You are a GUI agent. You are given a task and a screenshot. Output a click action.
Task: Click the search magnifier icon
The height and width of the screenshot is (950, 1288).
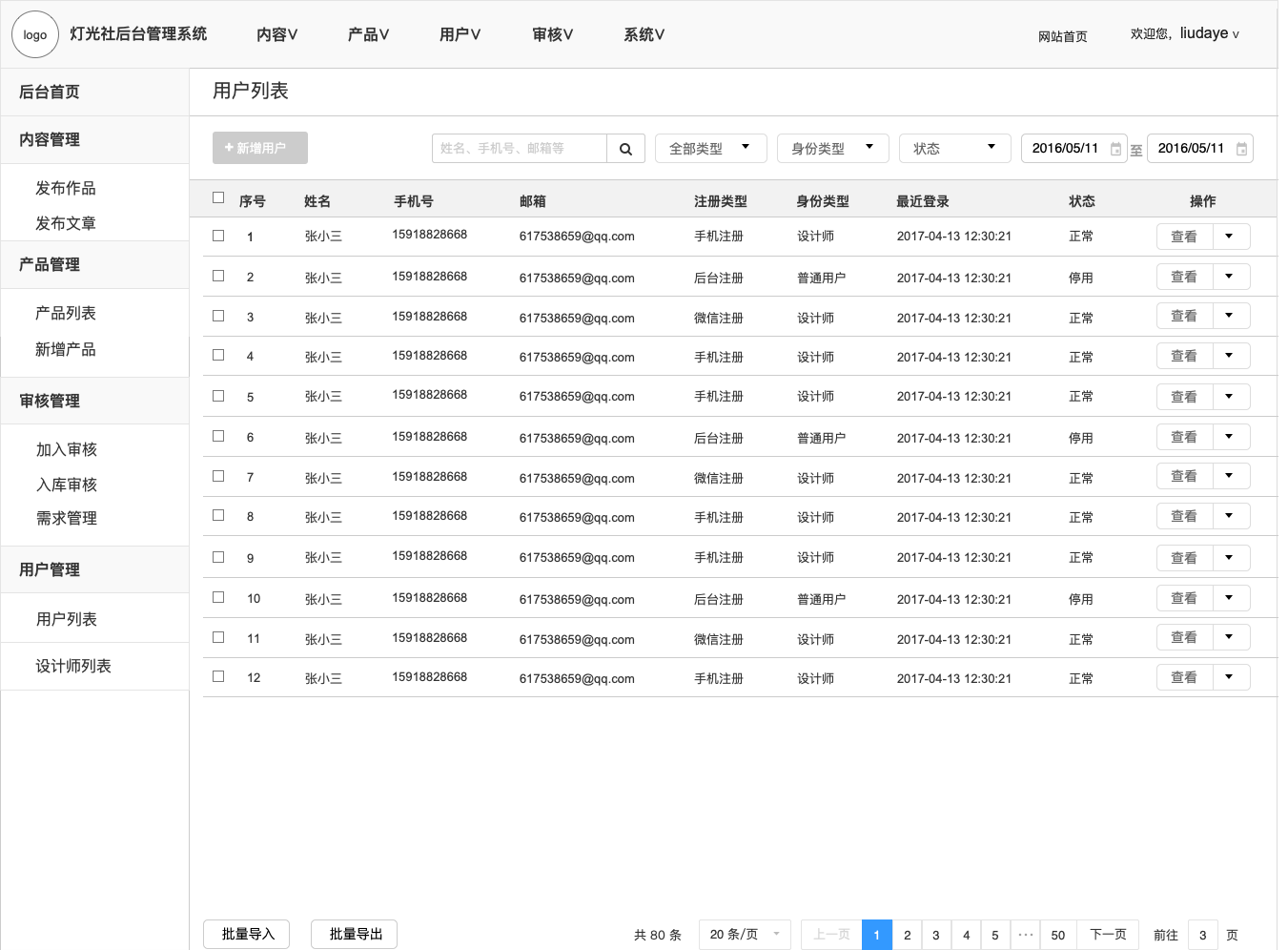click(x=625, y=149)
